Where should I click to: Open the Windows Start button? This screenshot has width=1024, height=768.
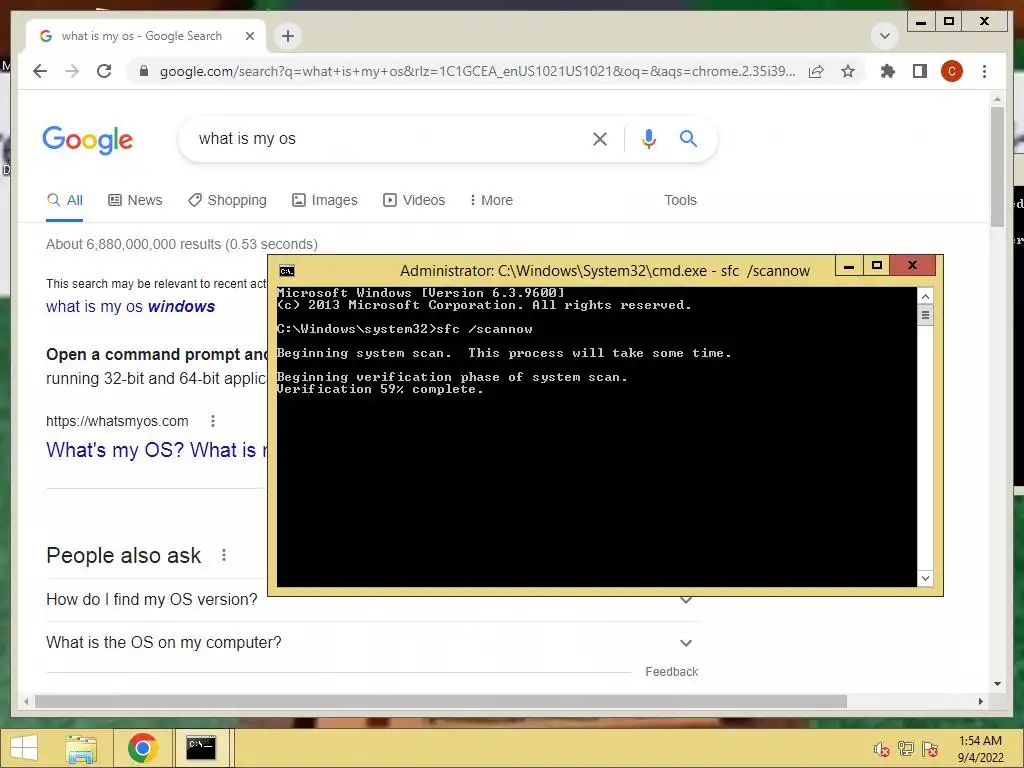(x=24, y=748)
